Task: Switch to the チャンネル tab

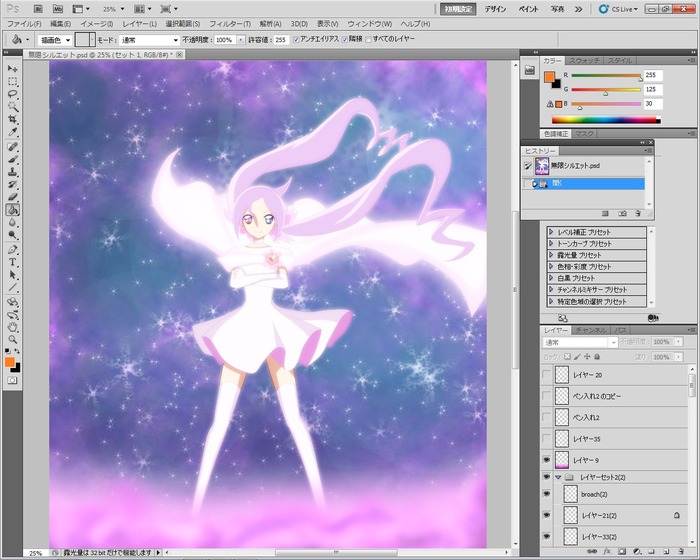Action: pos(590,330)
